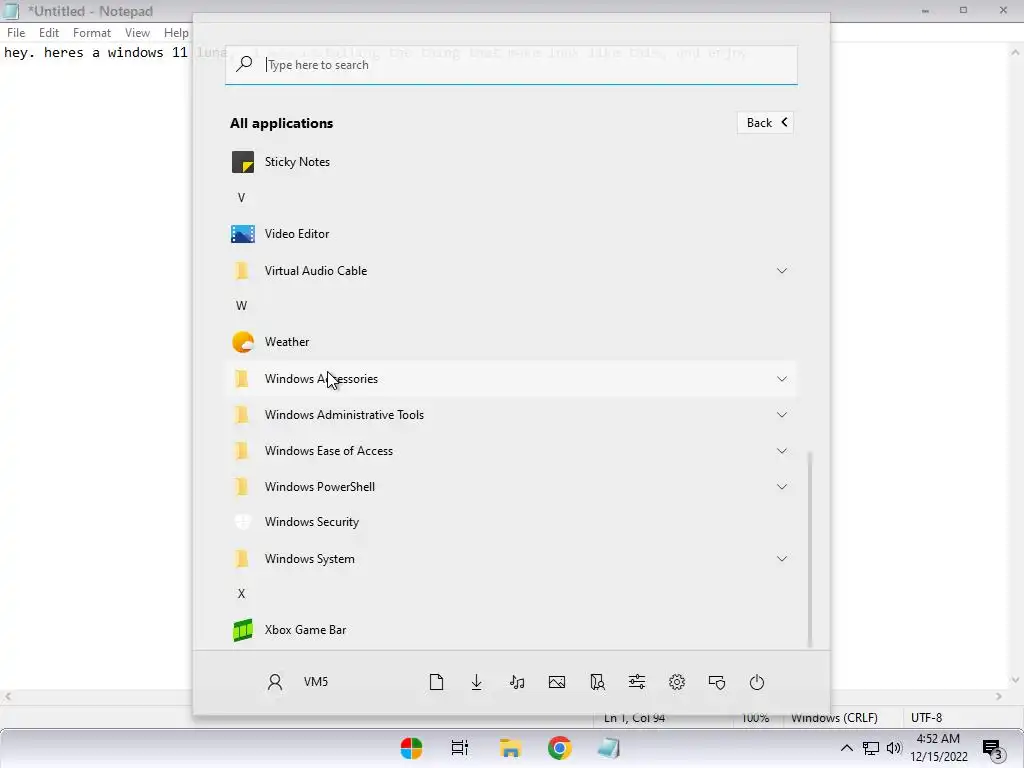
Task: Open the Documents icon in start menu footer
Action: tap(436, 682)
